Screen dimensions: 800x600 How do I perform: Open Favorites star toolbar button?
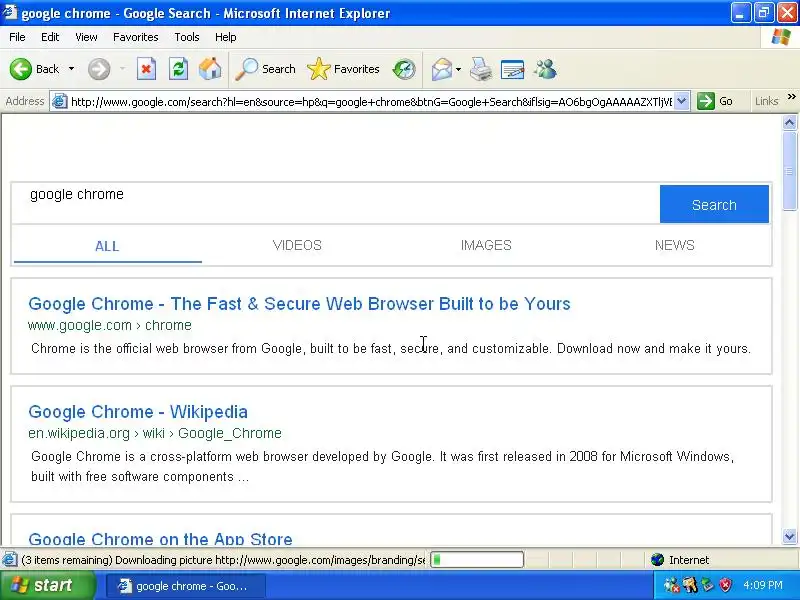click(343, 69)
